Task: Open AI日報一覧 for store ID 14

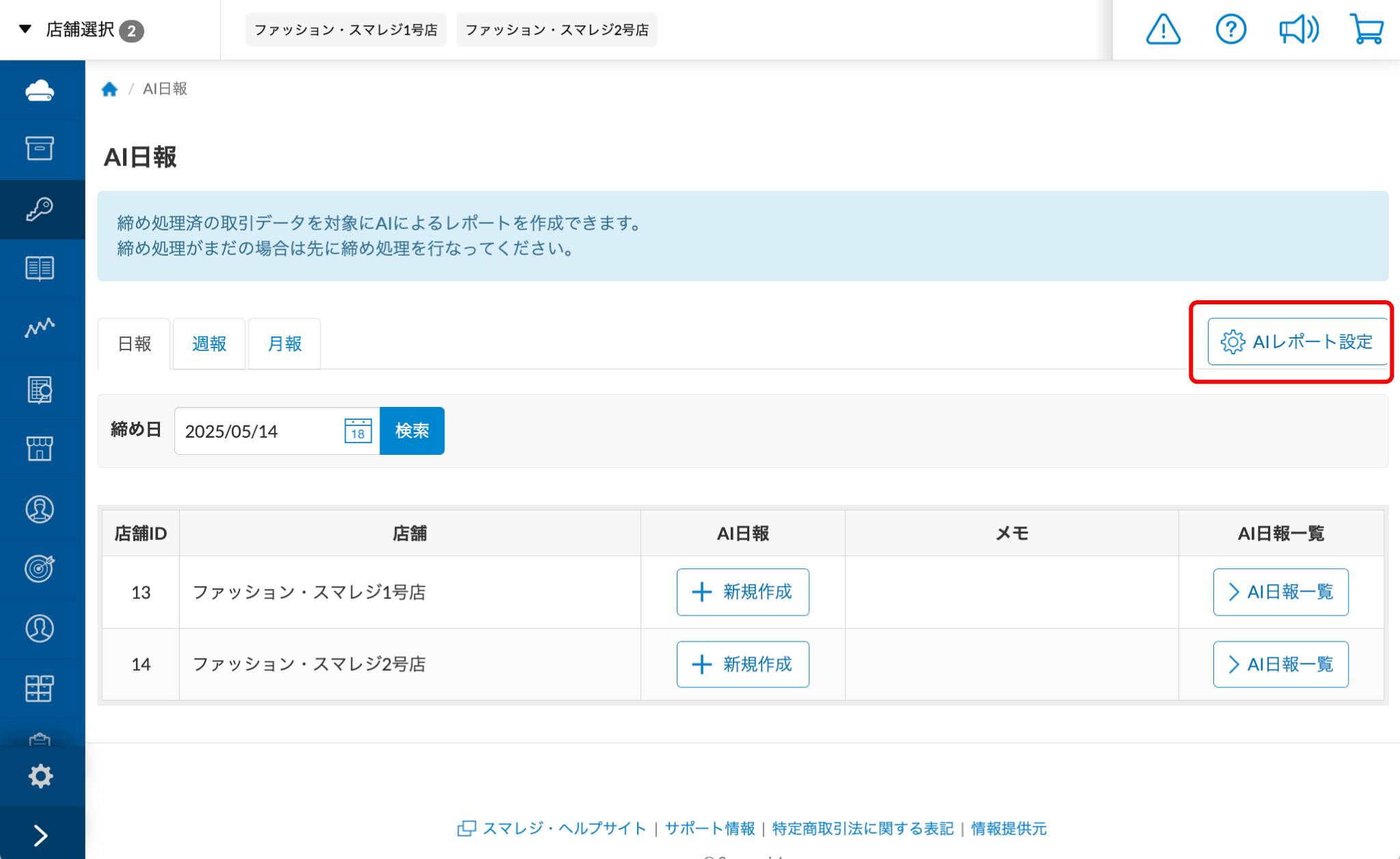Action: click(x=1280, y=664)
